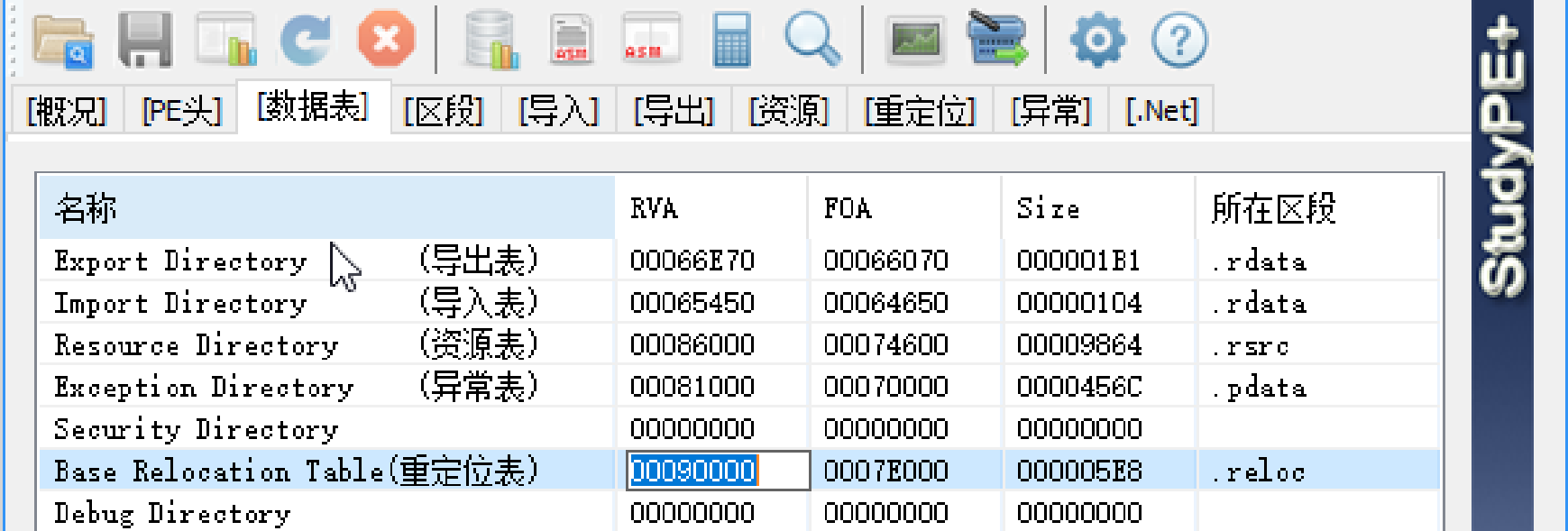Click the FOA column header
The height and width of the screenshot is (531, 1568).
click(x=904, y=208)
